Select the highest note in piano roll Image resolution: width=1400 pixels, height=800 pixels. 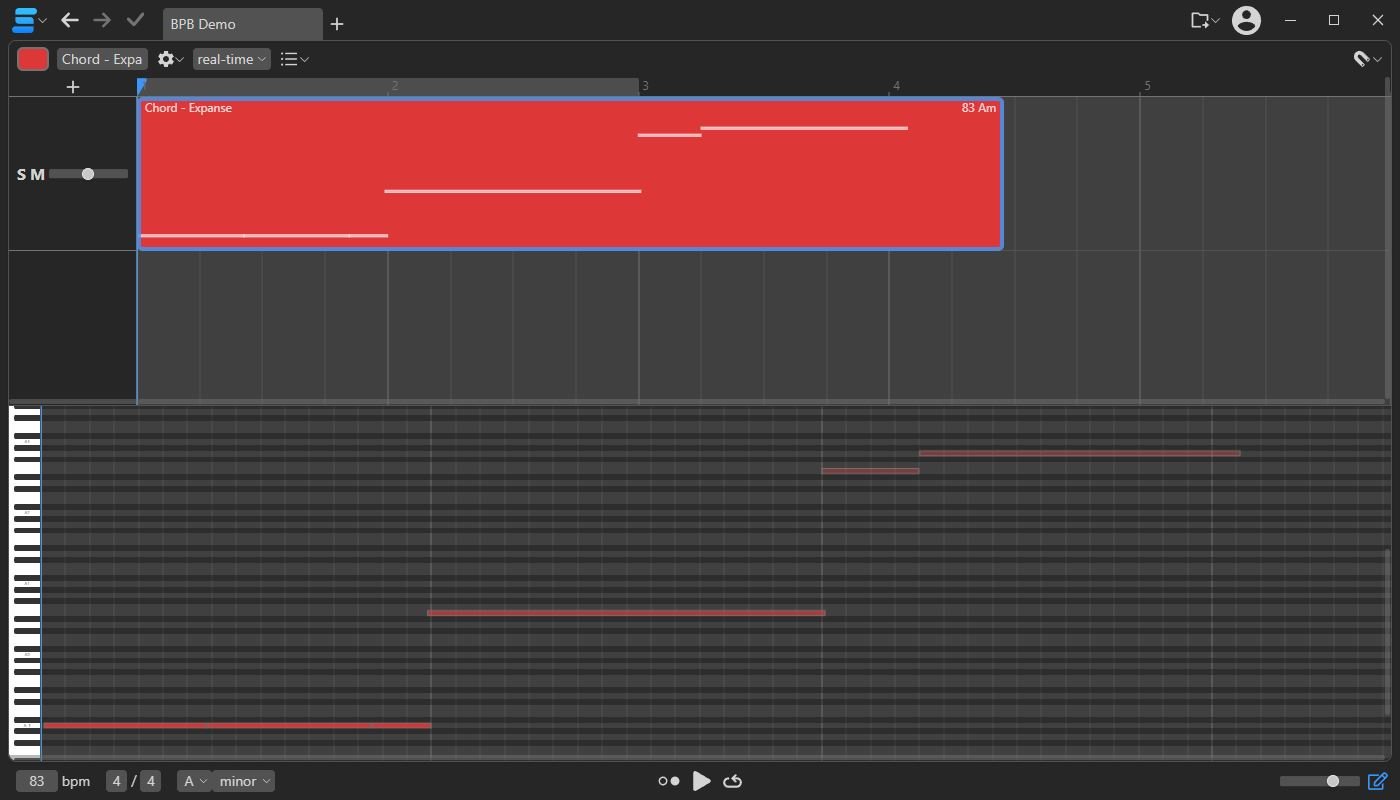pyautogui.click(x=1079, y=453)
